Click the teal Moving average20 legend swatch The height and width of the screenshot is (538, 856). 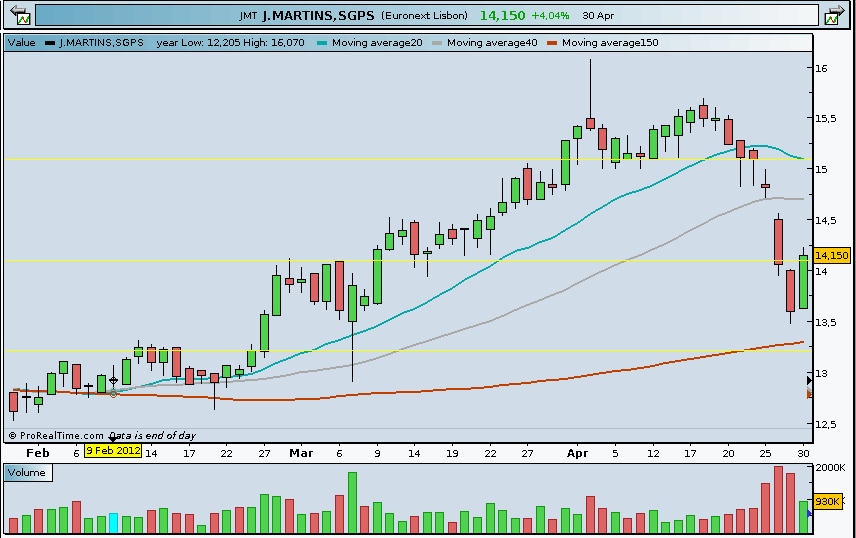point(322,43)
